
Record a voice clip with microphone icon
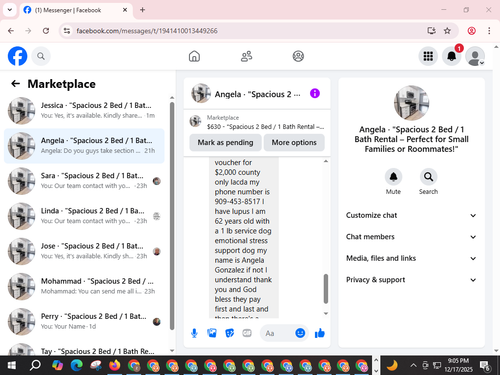194,333
